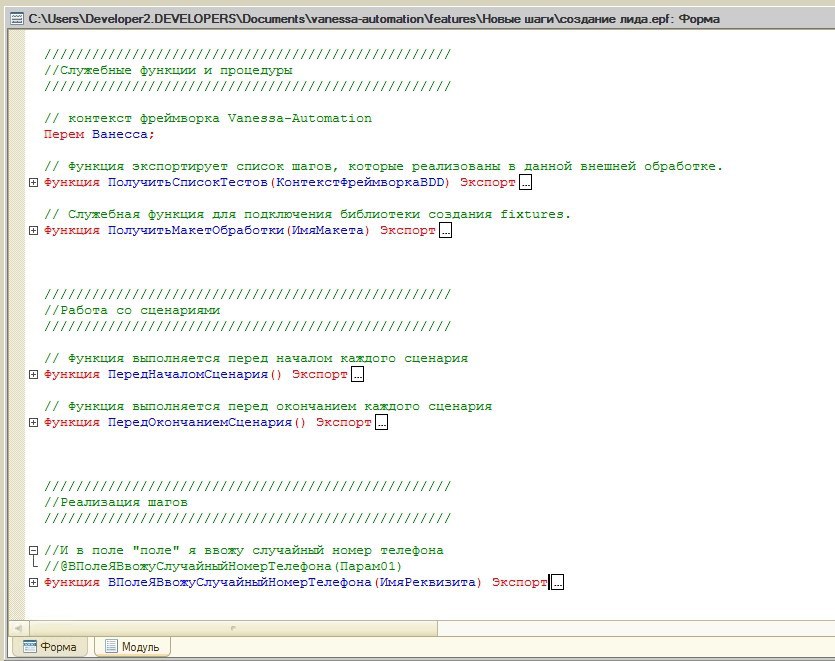Click the horizontal scrollbar left arrow

pos(18,629)
